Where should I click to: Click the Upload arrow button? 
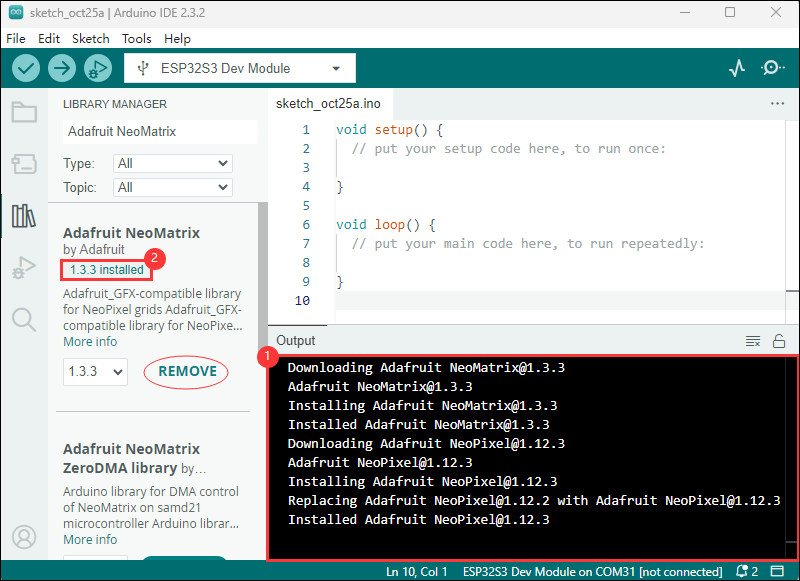pyautogui.click(x=62, y=68)
